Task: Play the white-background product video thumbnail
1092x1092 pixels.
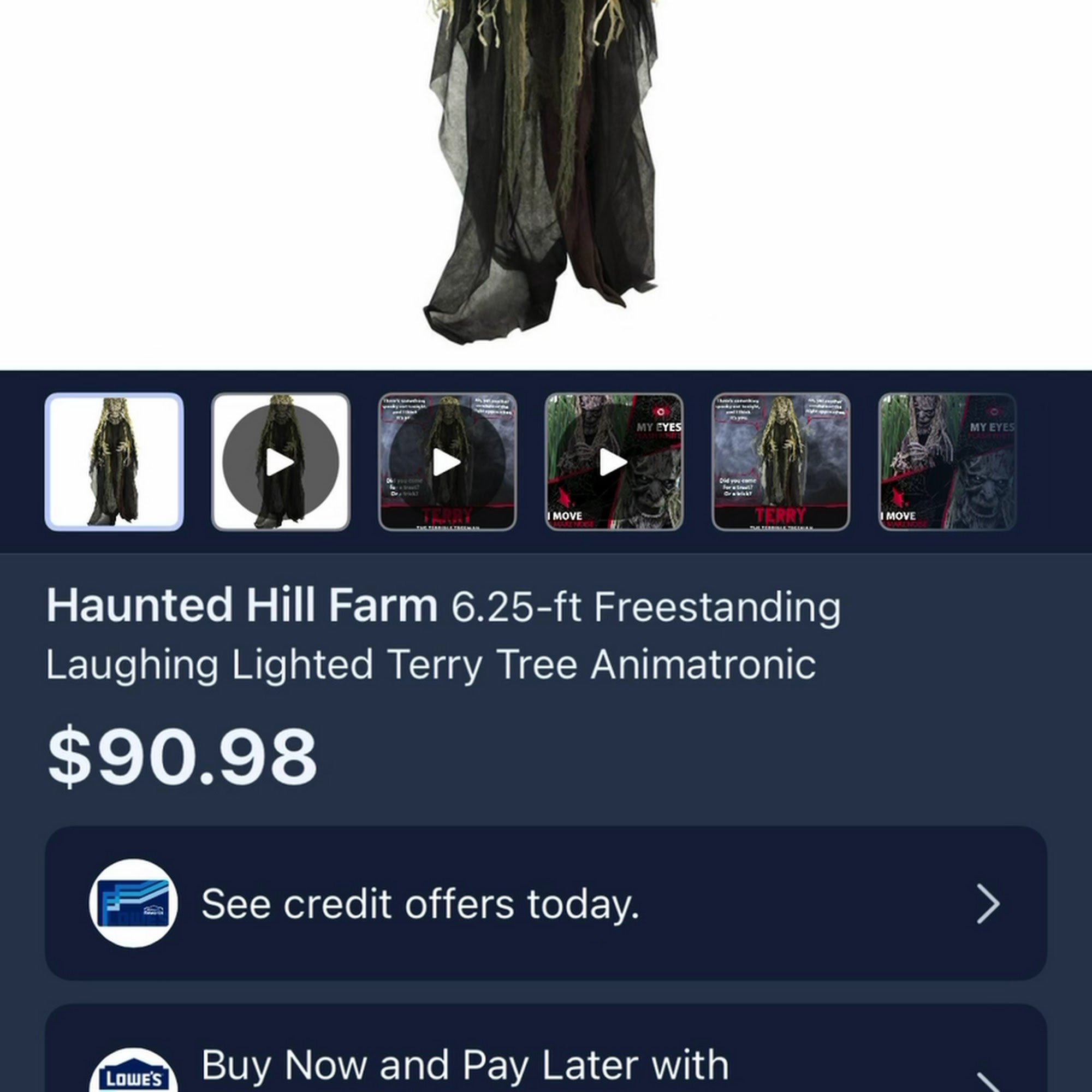Action: click(x=281, y=462)
